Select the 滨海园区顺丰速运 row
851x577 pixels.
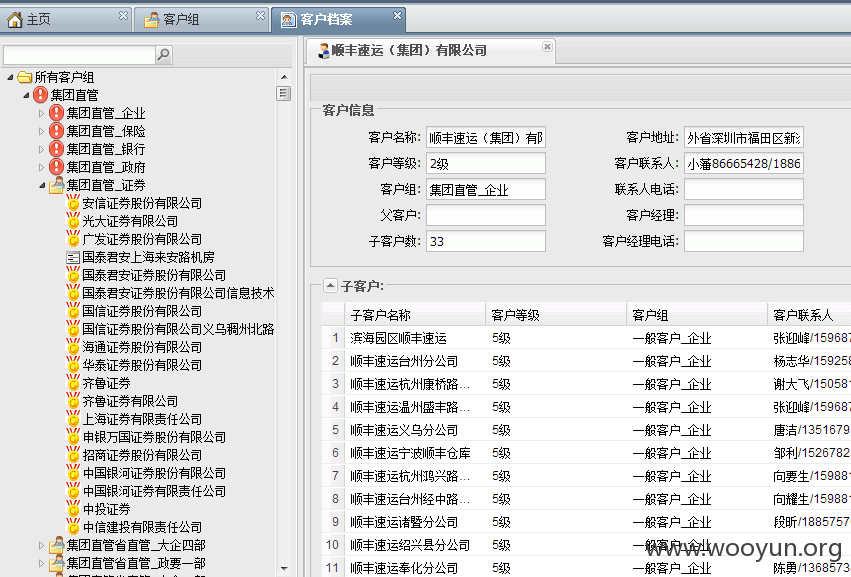coord(586,338)
